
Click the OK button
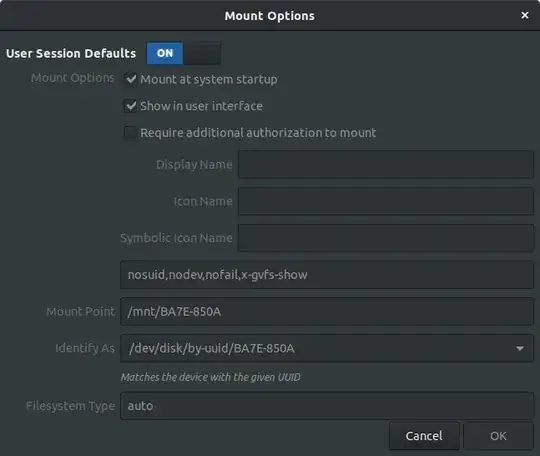(498, 436)
